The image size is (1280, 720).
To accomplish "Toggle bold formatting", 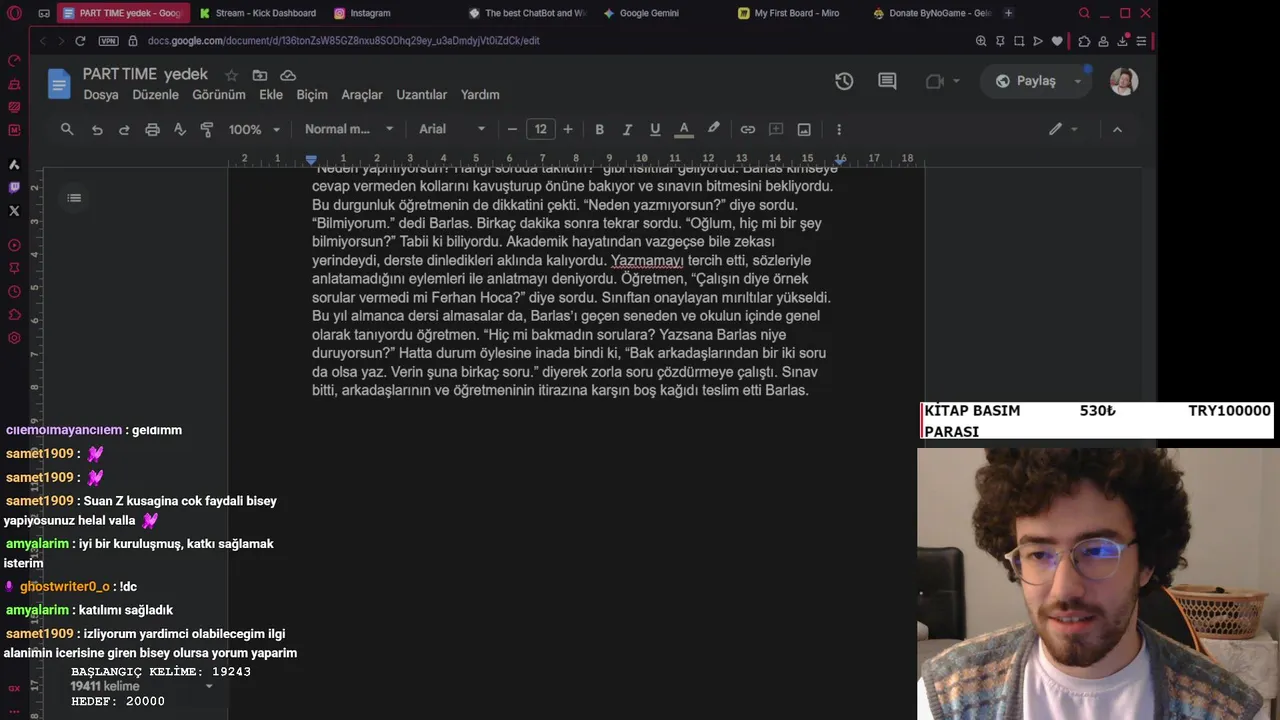I will 599,129.
